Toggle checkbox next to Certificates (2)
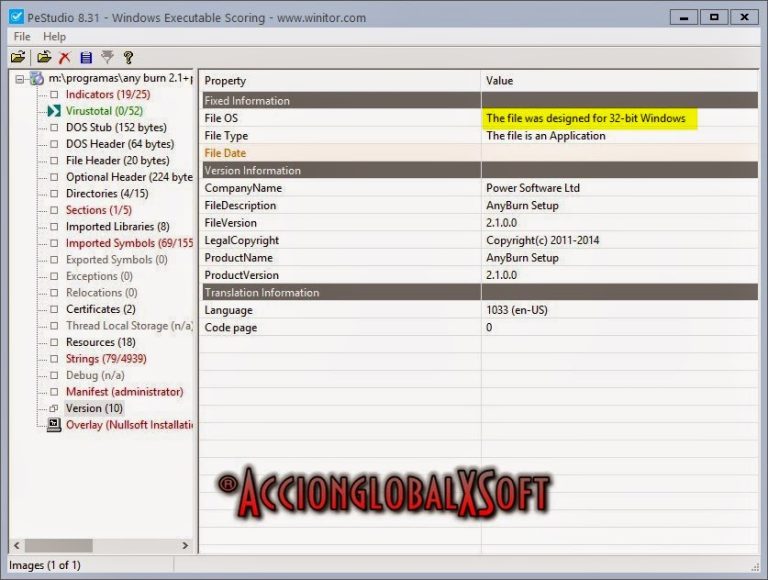 (54, 309)
